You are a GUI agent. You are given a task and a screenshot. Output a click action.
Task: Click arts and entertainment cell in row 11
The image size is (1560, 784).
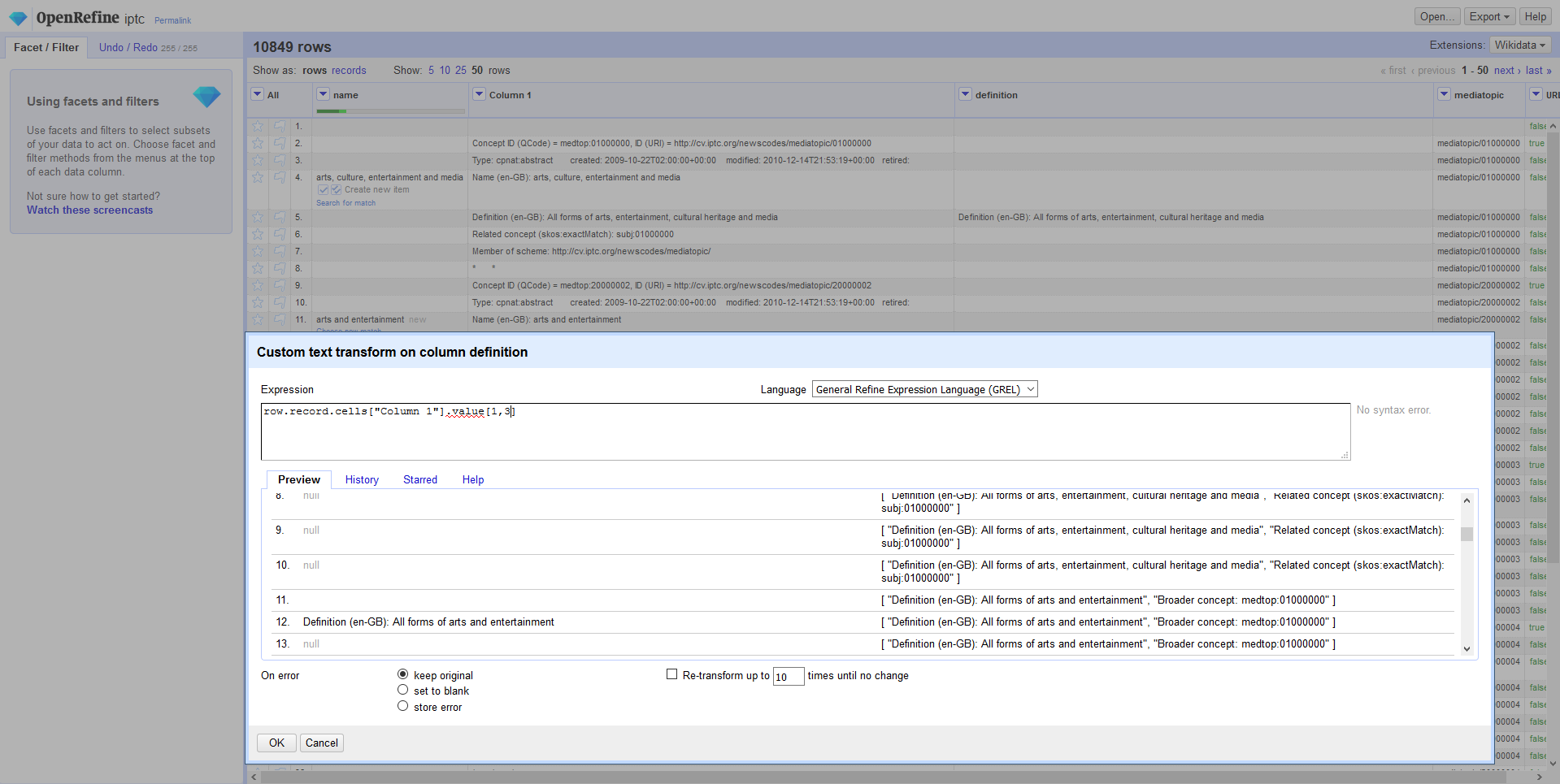pos(360,319)
